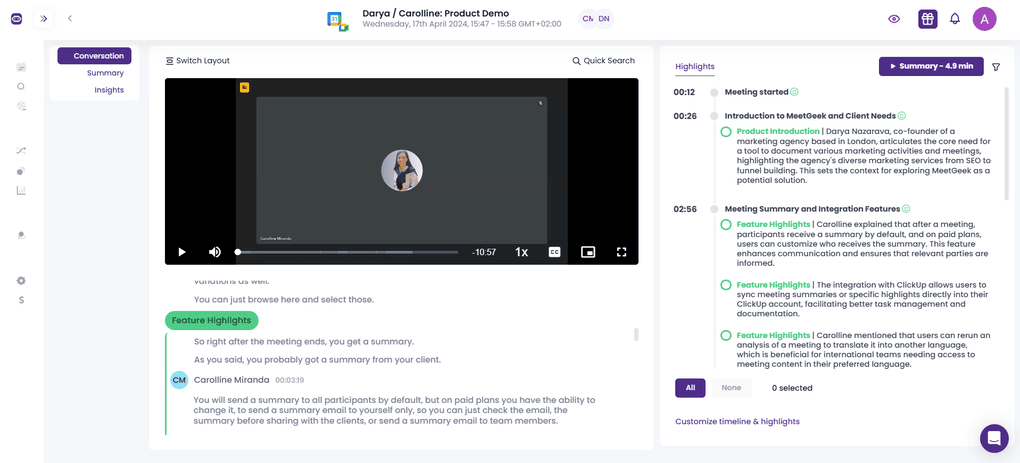Open the gift rewards button

(x=928, y=19)
